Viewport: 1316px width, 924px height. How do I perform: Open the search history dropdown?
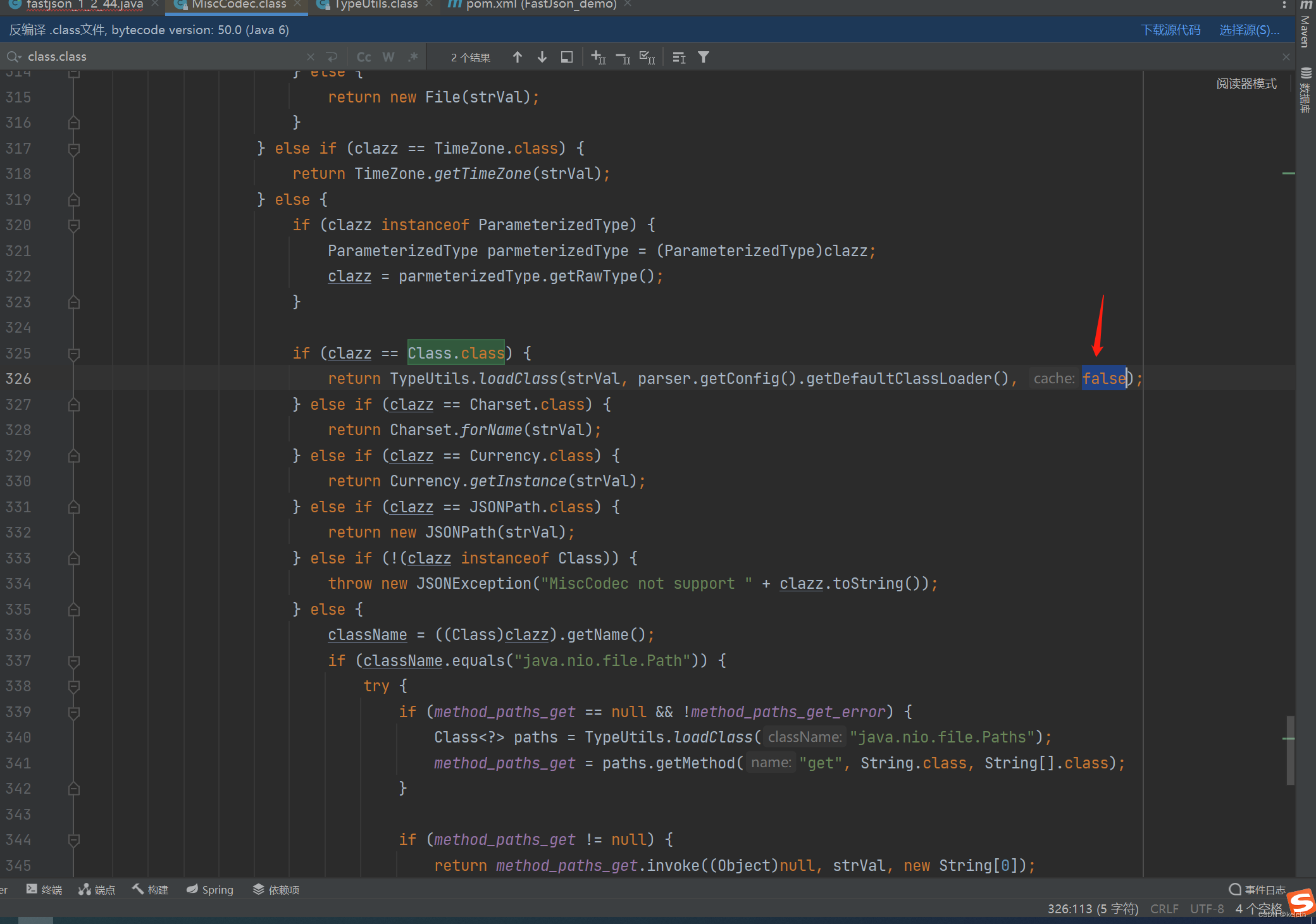point(14,57)
